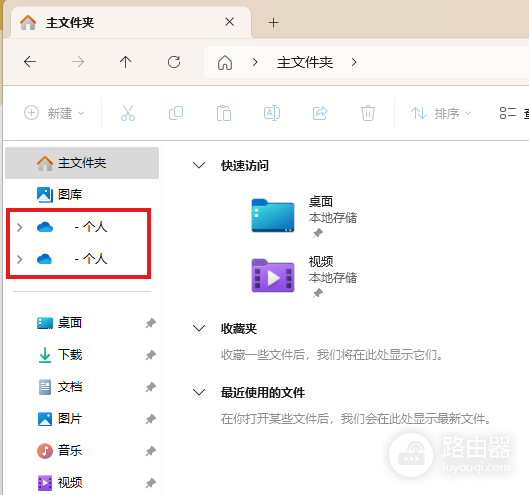Click the Back navigation arrow

pyautogui.click(x=30, y=62)
